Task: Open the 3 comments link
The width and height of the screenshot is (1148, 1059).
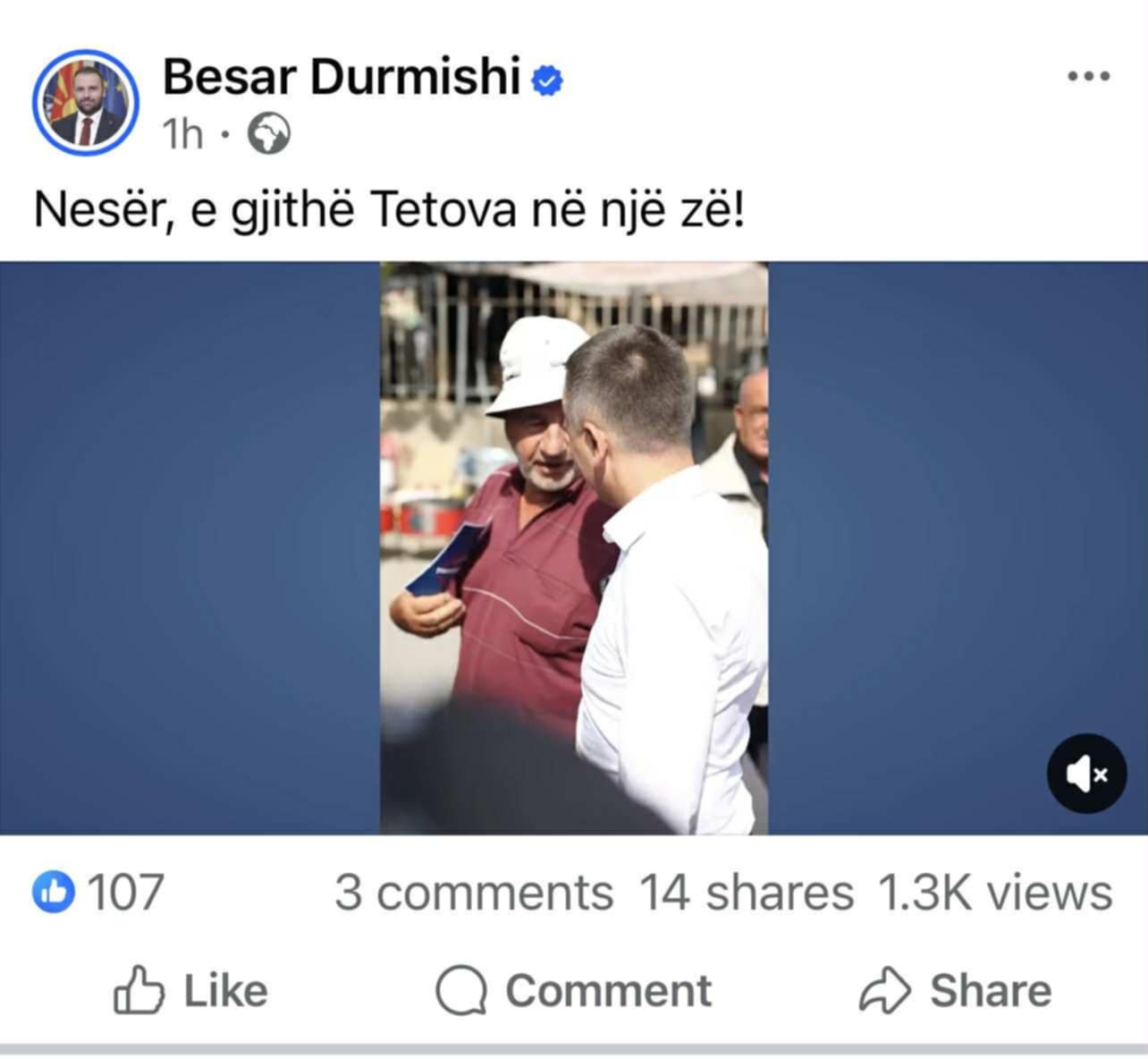Action: point(474,893)
